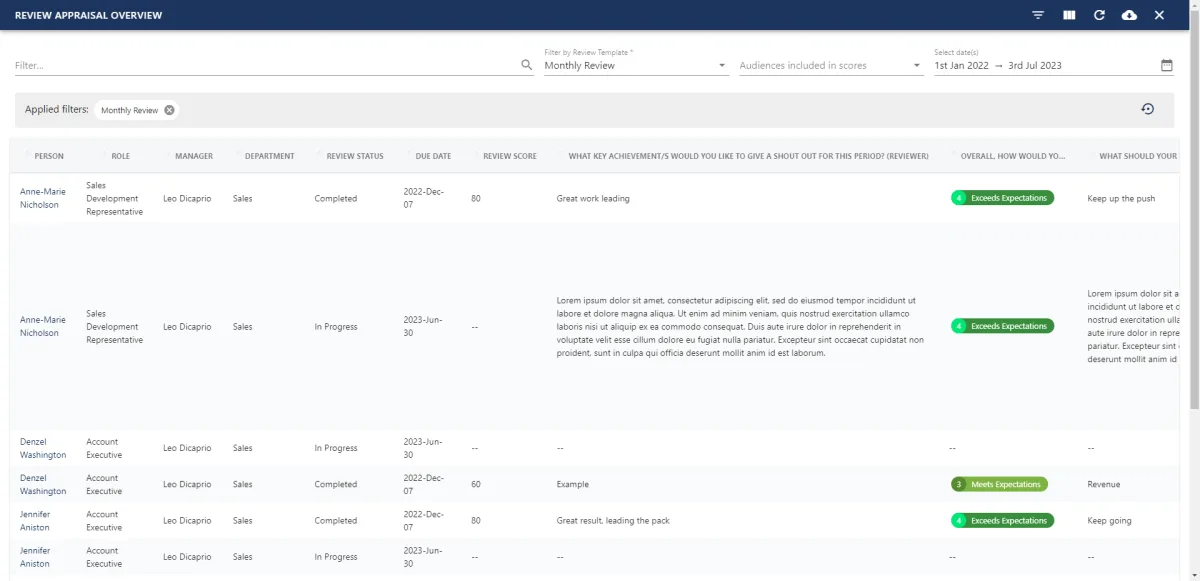Open the filter list icon in header
1200x581 pixels.
[x=1038, y=15]
